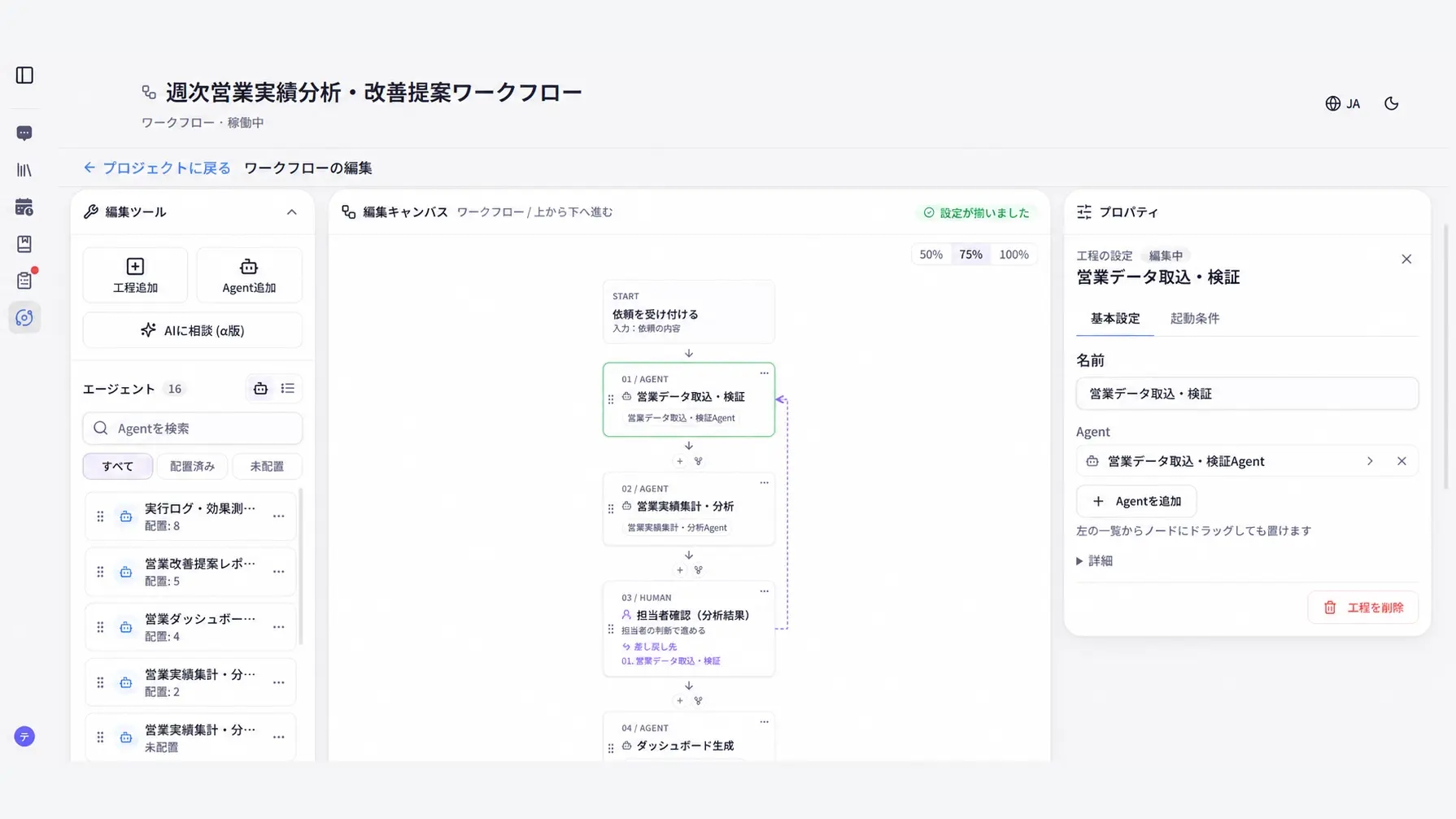Remove 営業データ取込・検証Agent with X

point(1402,461)
